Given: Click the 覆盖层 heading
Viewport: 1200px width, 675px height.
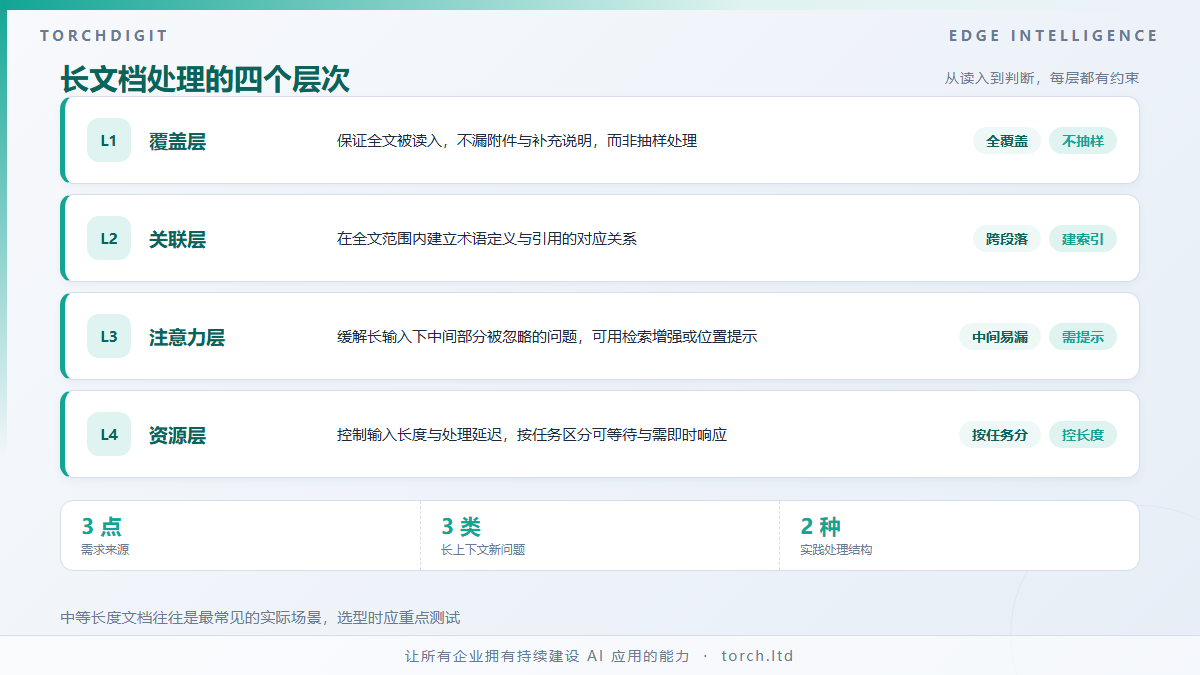Looking at the screenshot, I should click(177, 141).
